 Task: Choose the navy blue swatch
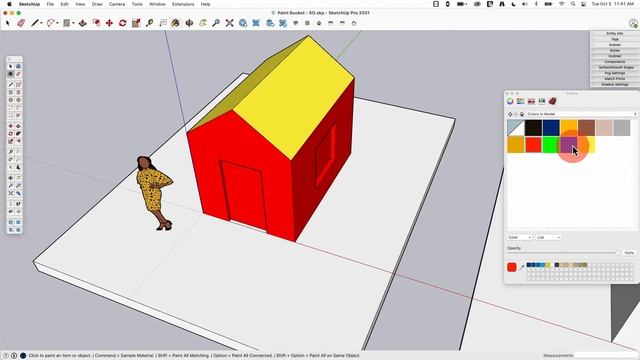tap(551, 128)
